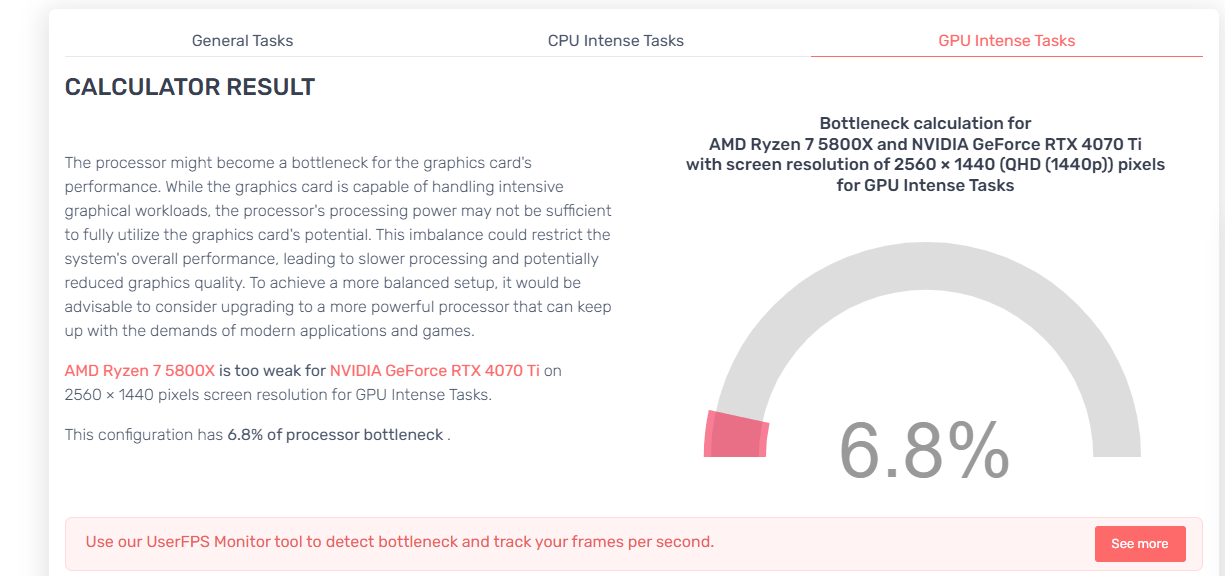The width and height of the screenshot is (1225, 576).
Task: Click the processor bottleneck description paragraph
Action: (x=339, y=246)
